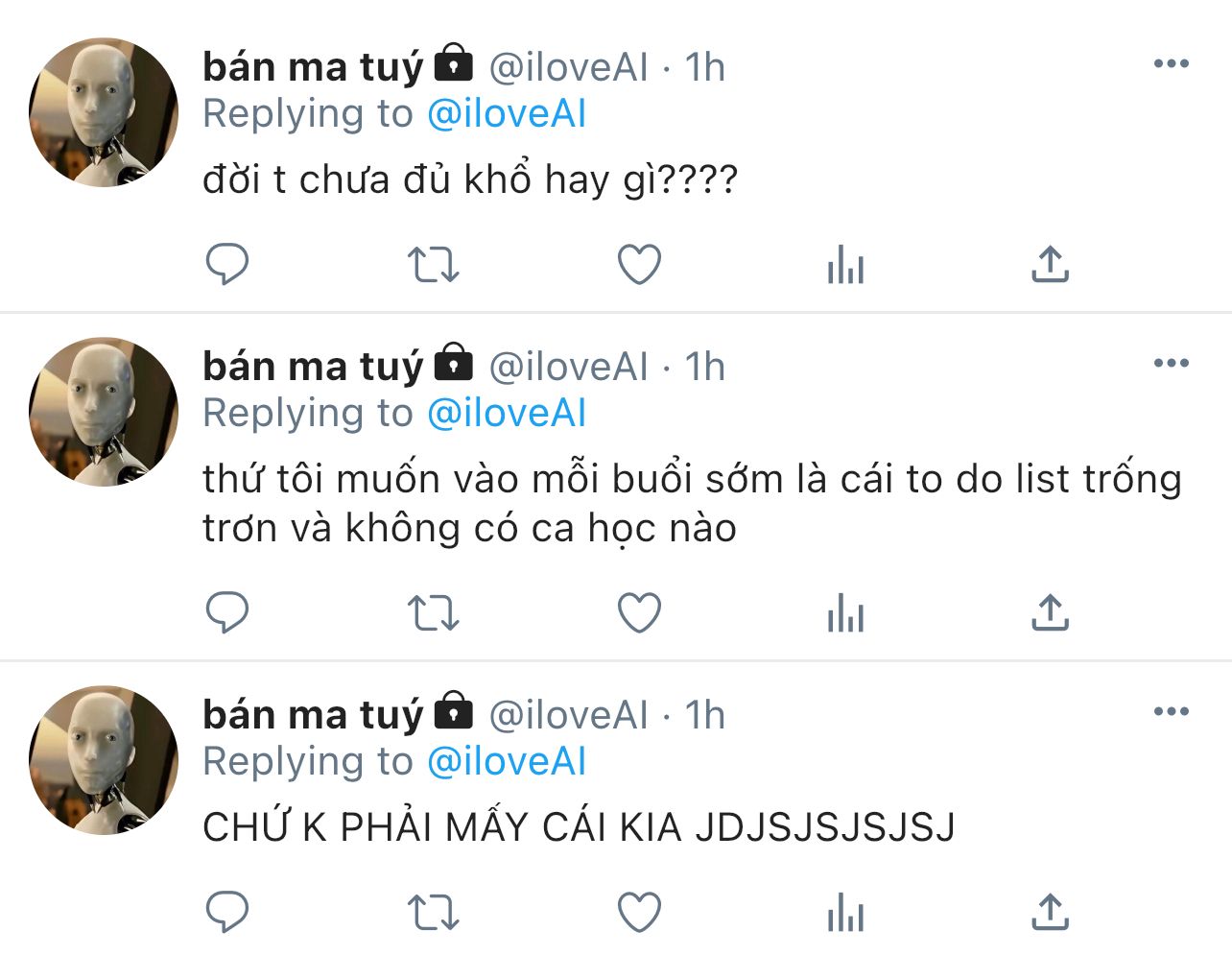
Task: Reply to the 'đời t chưa đủ khổ' tweet
Action: pyautogui.click(x=227, y=264)
